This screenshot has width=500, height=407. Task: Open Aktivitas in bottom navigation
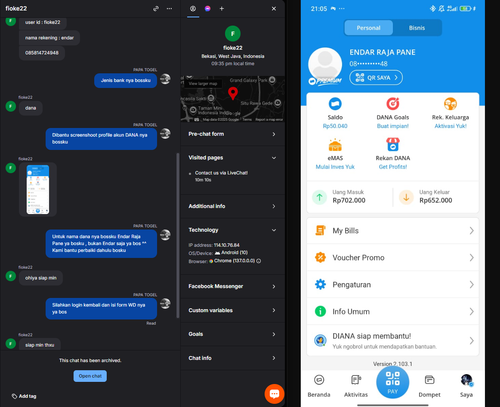click(x=356, y=386)
